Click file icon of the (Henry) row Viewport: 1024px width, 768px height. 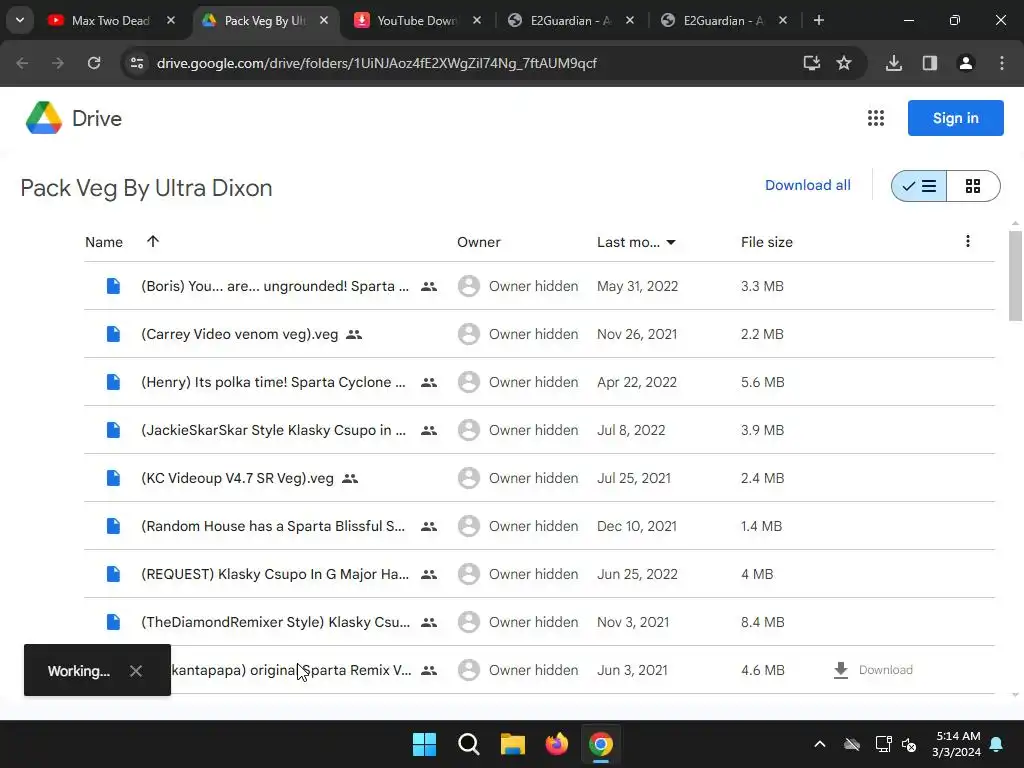pyautogui.click(x=113, y=382)
